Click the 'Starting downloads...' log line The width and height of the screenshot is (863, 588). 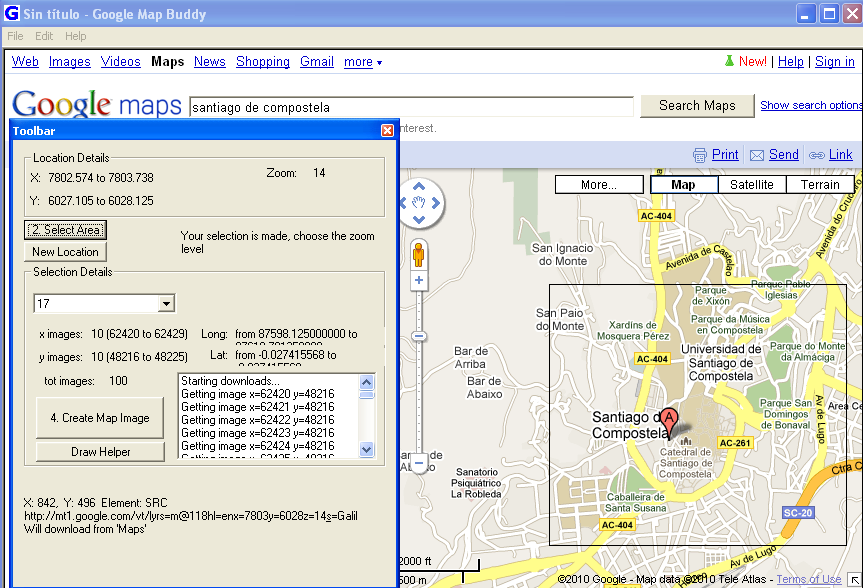coord(230,381)
